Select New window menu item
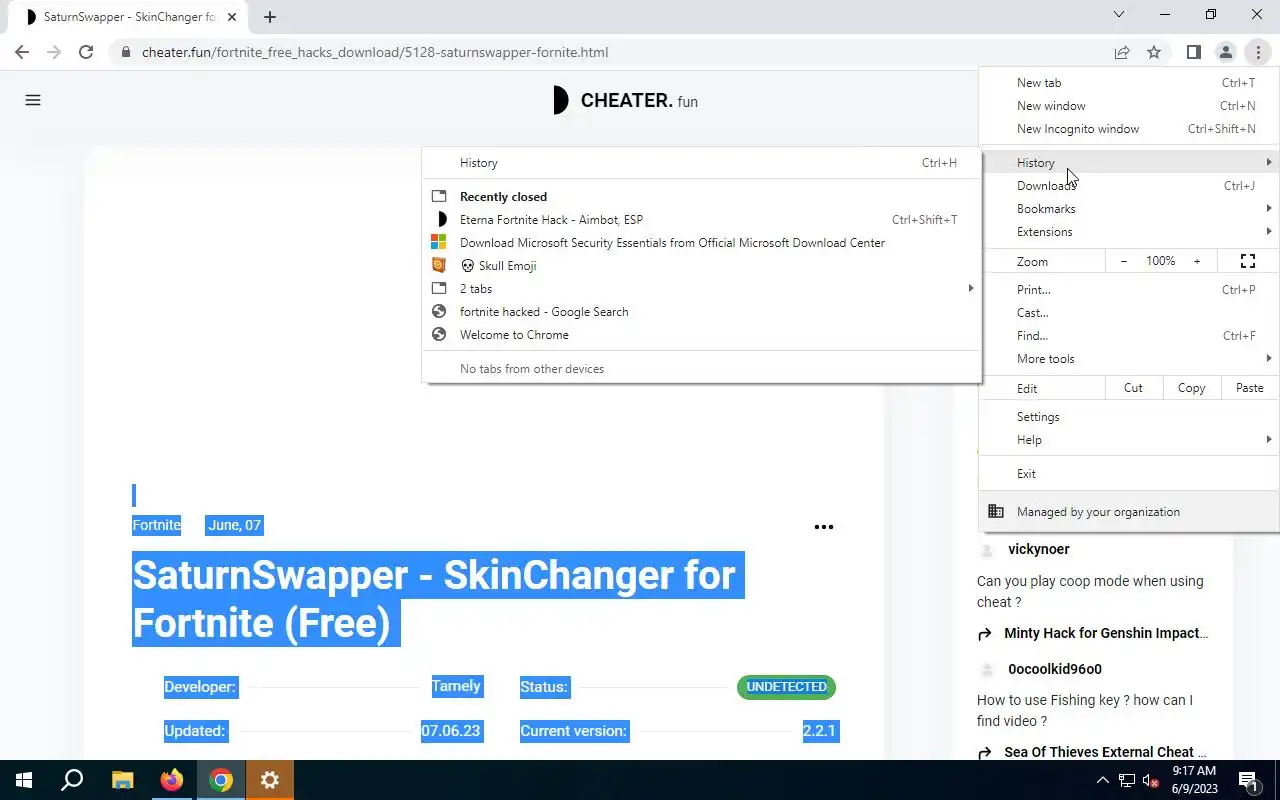 [1128, 106]
